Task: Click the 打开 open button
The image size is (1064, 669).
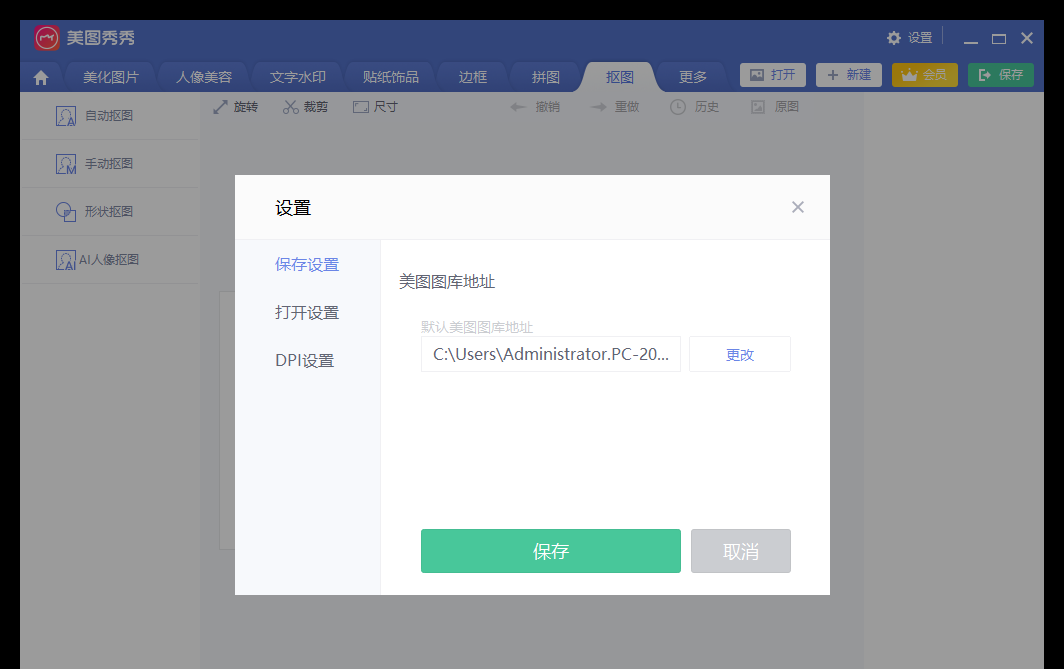Action: 773,75
